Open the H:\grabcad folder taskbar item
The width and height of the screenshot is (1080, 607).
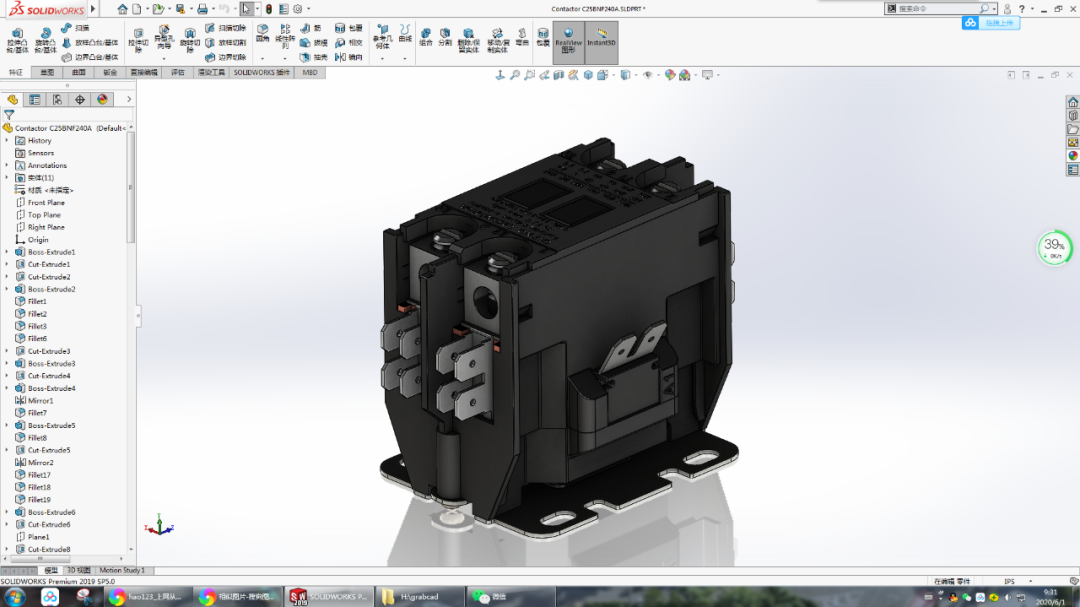click(420, 597)
